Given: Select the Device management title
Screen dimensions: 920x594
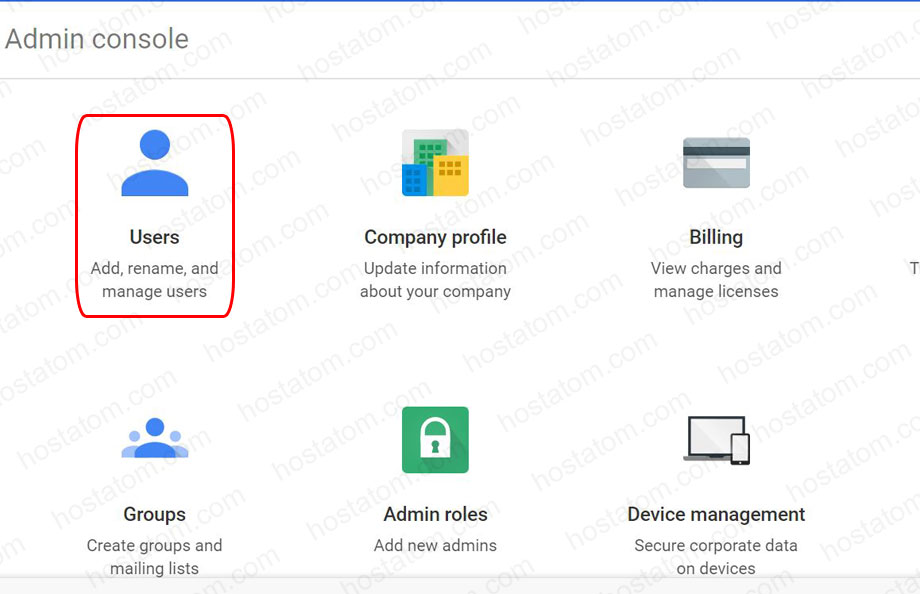Looking at the screenshot, I should [716, 514].
